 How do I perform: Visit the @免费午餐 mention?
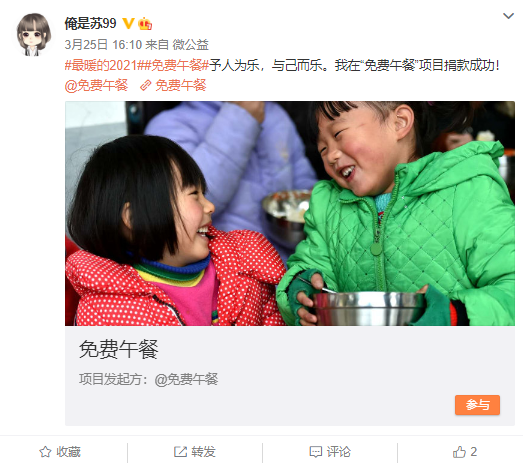coord(96,86)
